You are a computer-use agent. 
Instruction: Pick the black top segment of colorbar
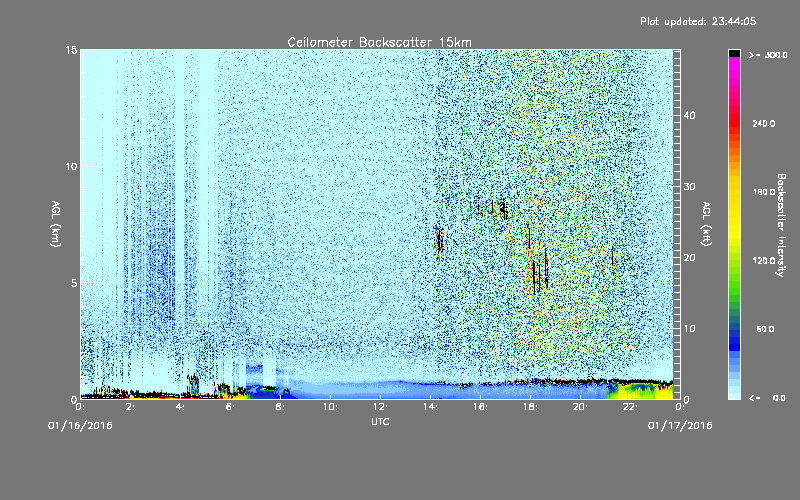[x=734, y=53]
